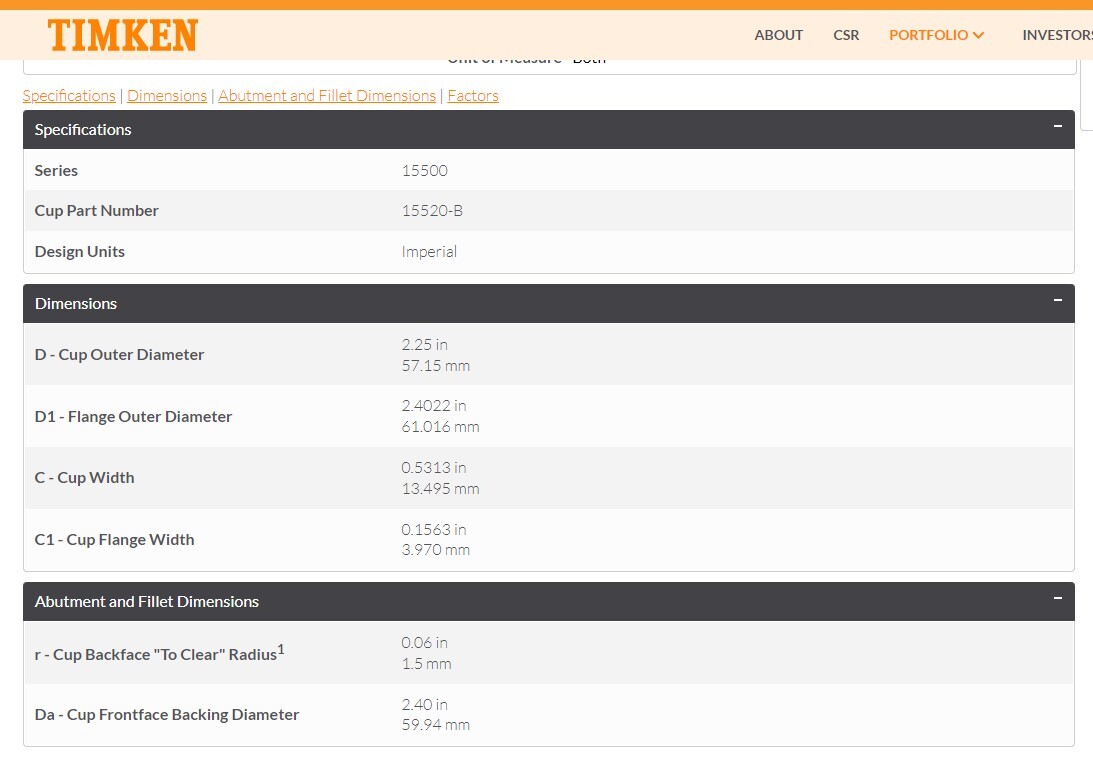Collapse the Specifications section
The height and width of the screenshot is (757, 1093).
(x=1057, y=126)
